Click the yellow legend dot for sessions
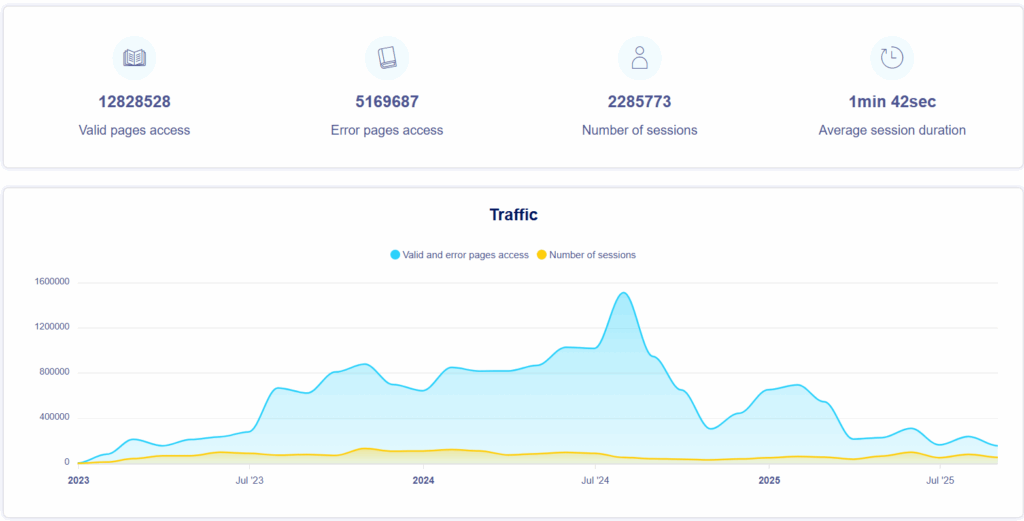This screenshot has width=1024, height=521. tap(542, 255)
